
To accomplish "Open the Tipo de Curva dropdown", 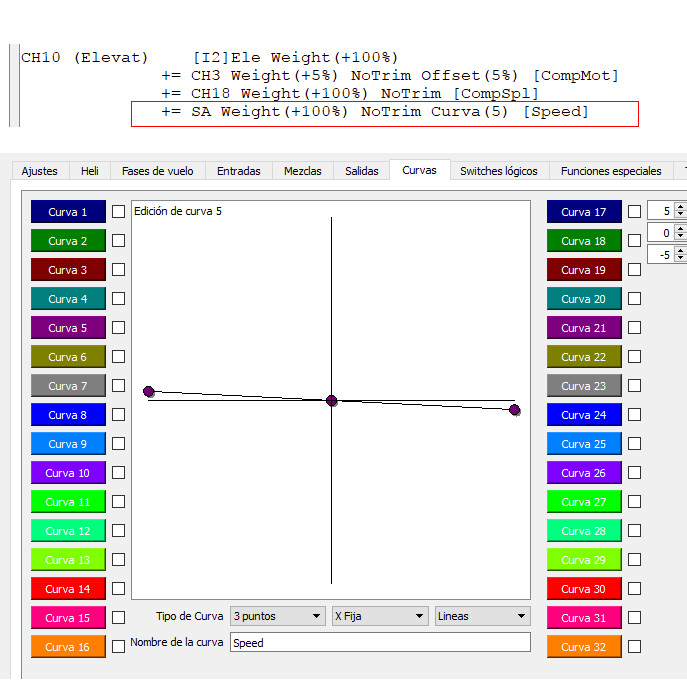I will [277, 616].
